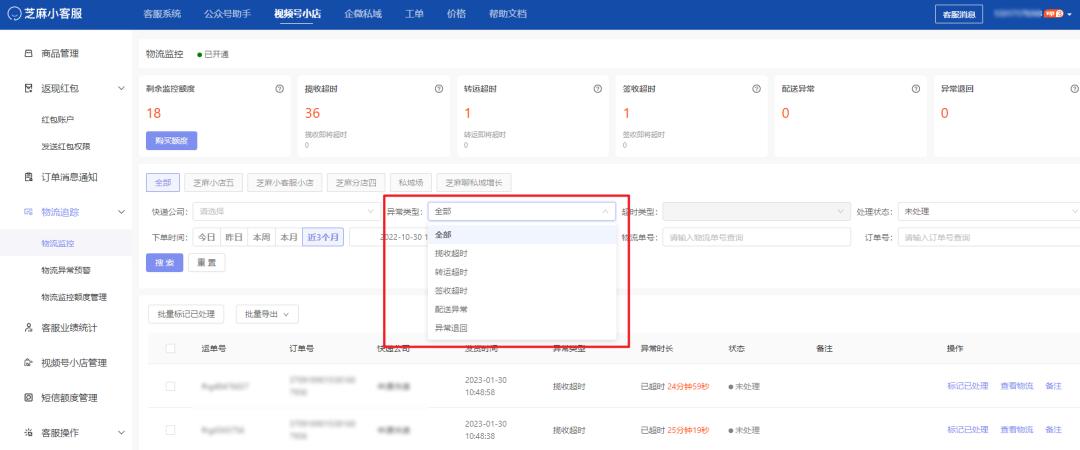This screenshot has height=450, width=1080.
Task: Open the 处理状态 dropdown
Action: pyautogui.click(x=990, y=212)
